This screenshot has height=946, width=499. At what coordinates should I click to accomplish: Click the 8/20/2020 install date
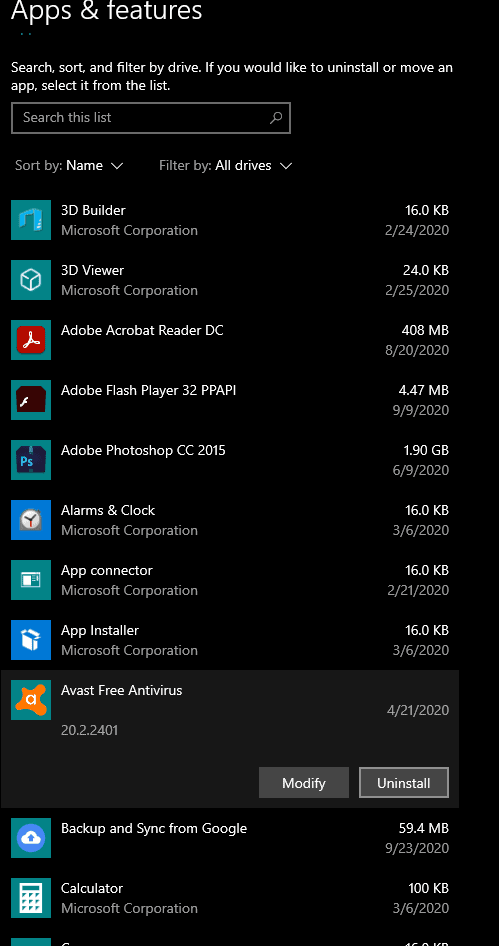[x=417, y=351]
